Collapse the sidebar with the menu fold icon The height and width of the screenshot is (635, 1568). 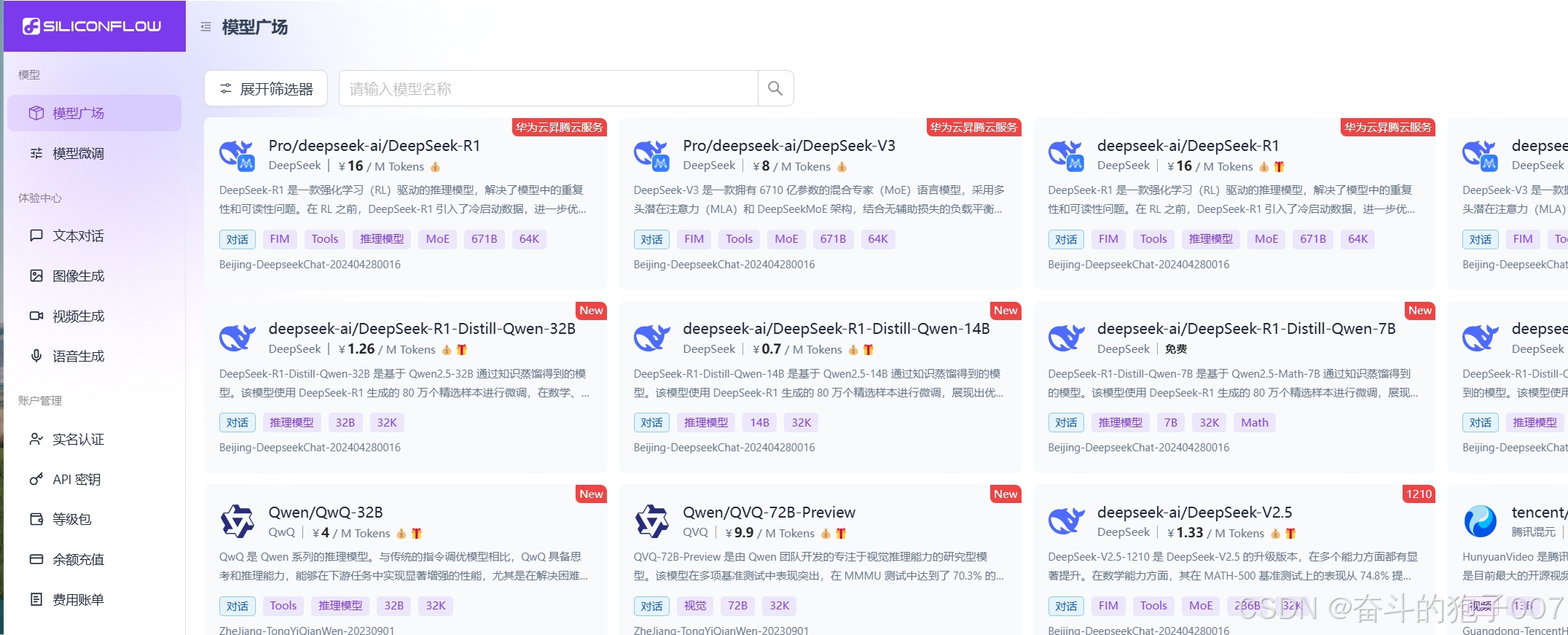[x=206, y=27]
